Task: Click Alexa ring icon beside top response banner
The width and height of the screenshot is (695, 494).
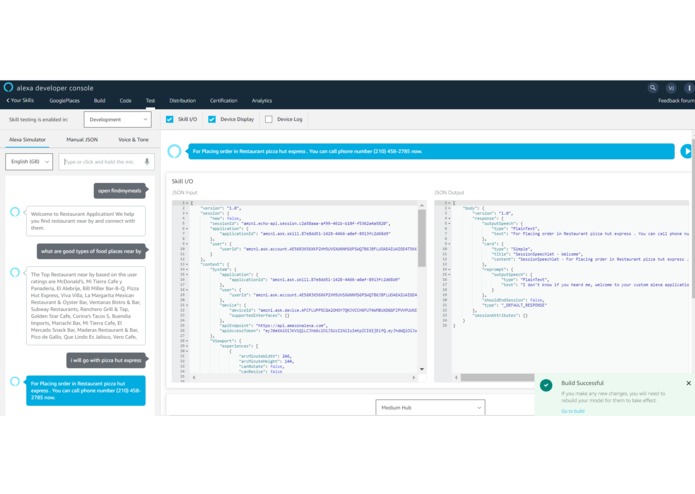Action: click(x=174, y=151)
